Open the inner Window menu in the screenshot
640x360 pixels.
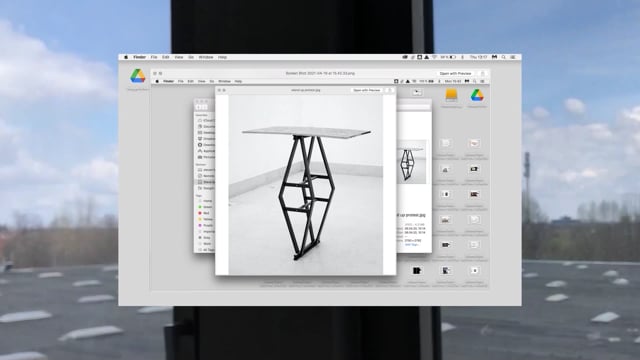224,81
